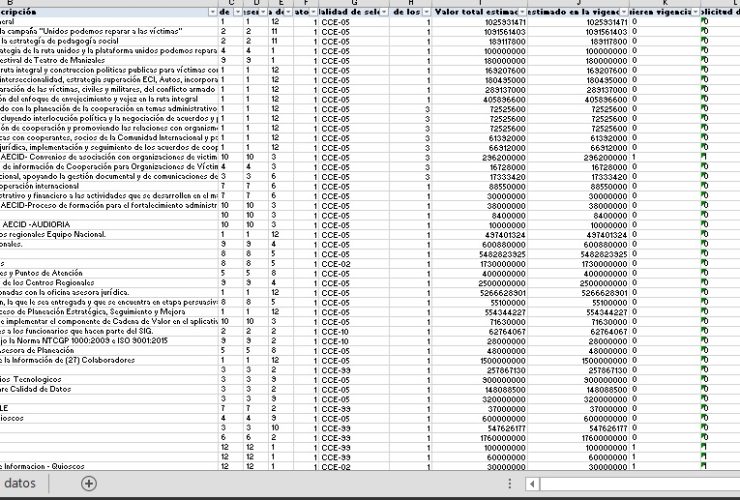Open the filter dropdown on column H header
This screenshot has width=740, height=500.
point(427,12)
